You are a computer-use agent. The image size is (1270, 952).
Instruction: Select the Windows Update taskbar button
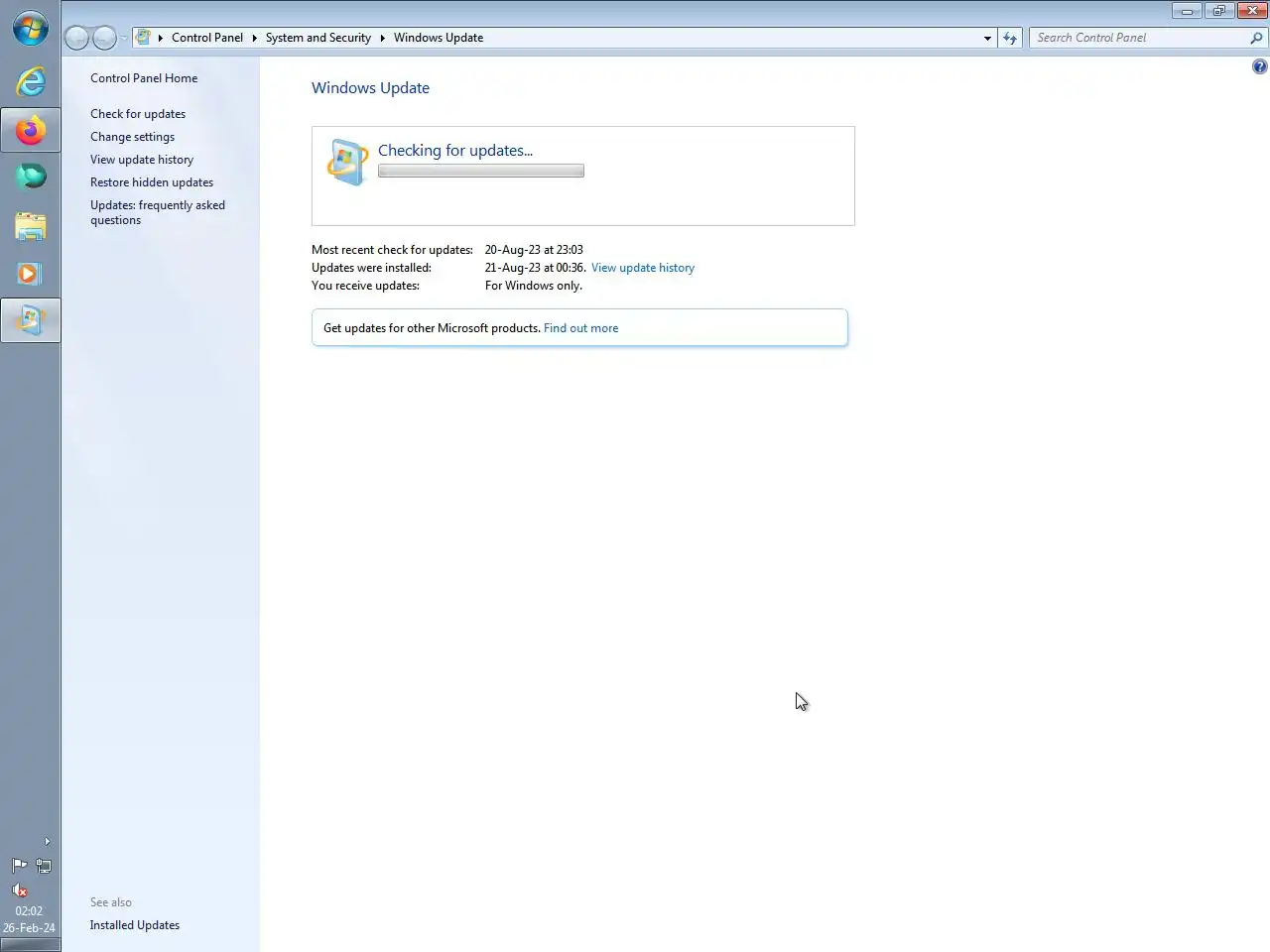pyautogui.click(x=30, y=320)
